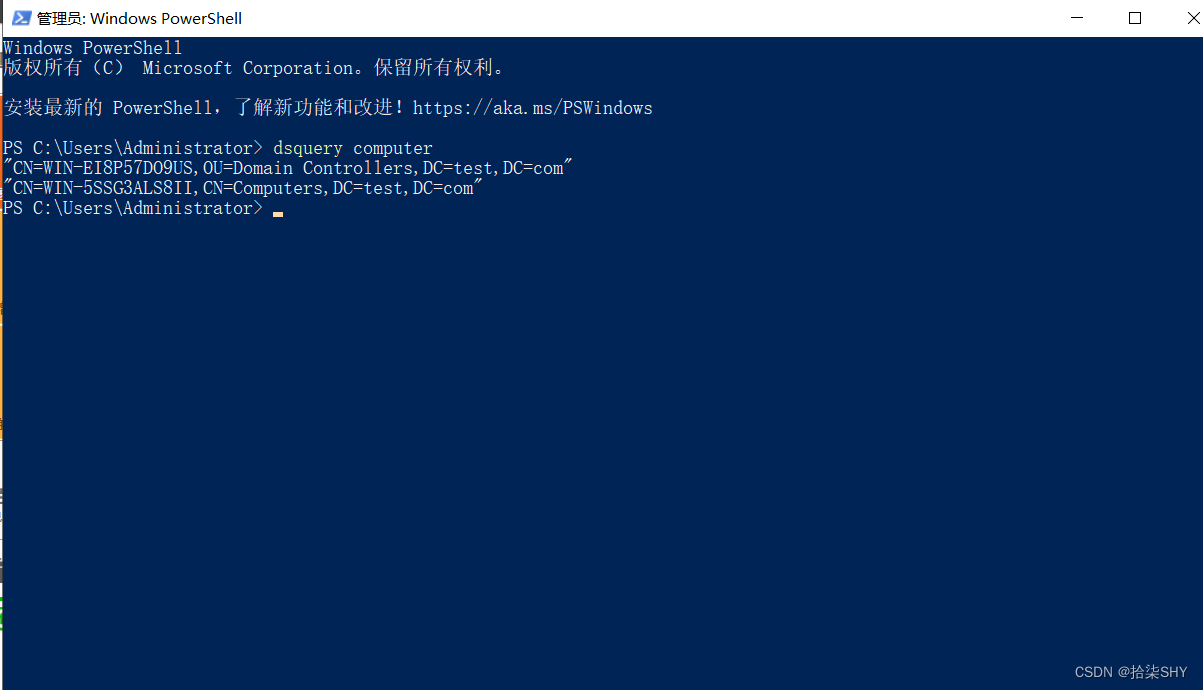Click the last PS C:\Users\Administrator> prompt
The width and height of the screenshot is (1204, 690).
(x=132, y=208)
